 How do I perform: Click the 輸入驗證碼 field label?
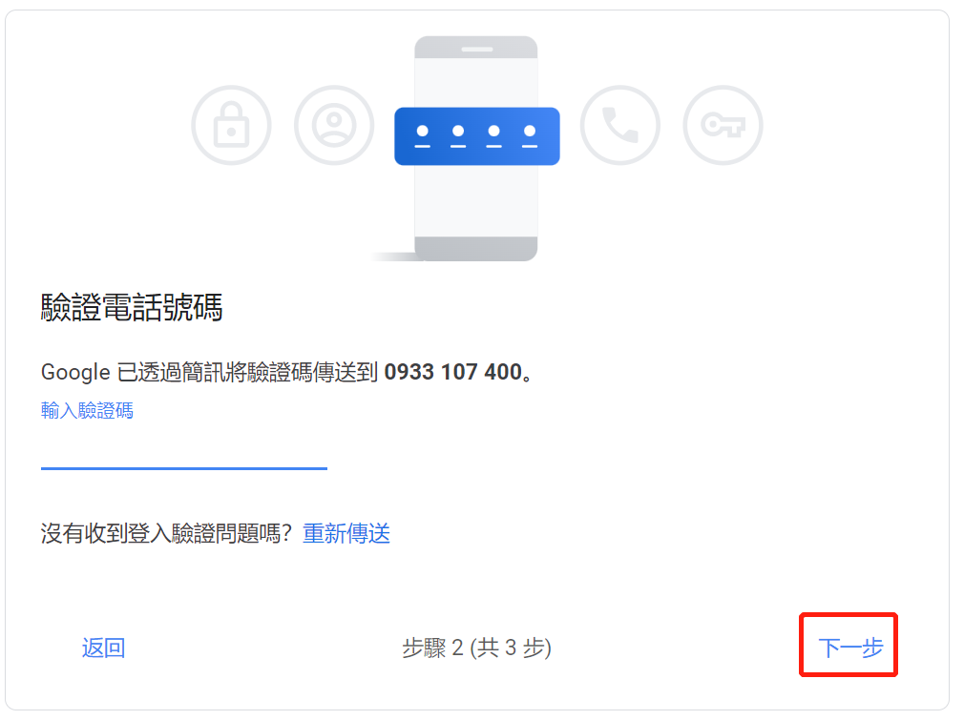87,410
